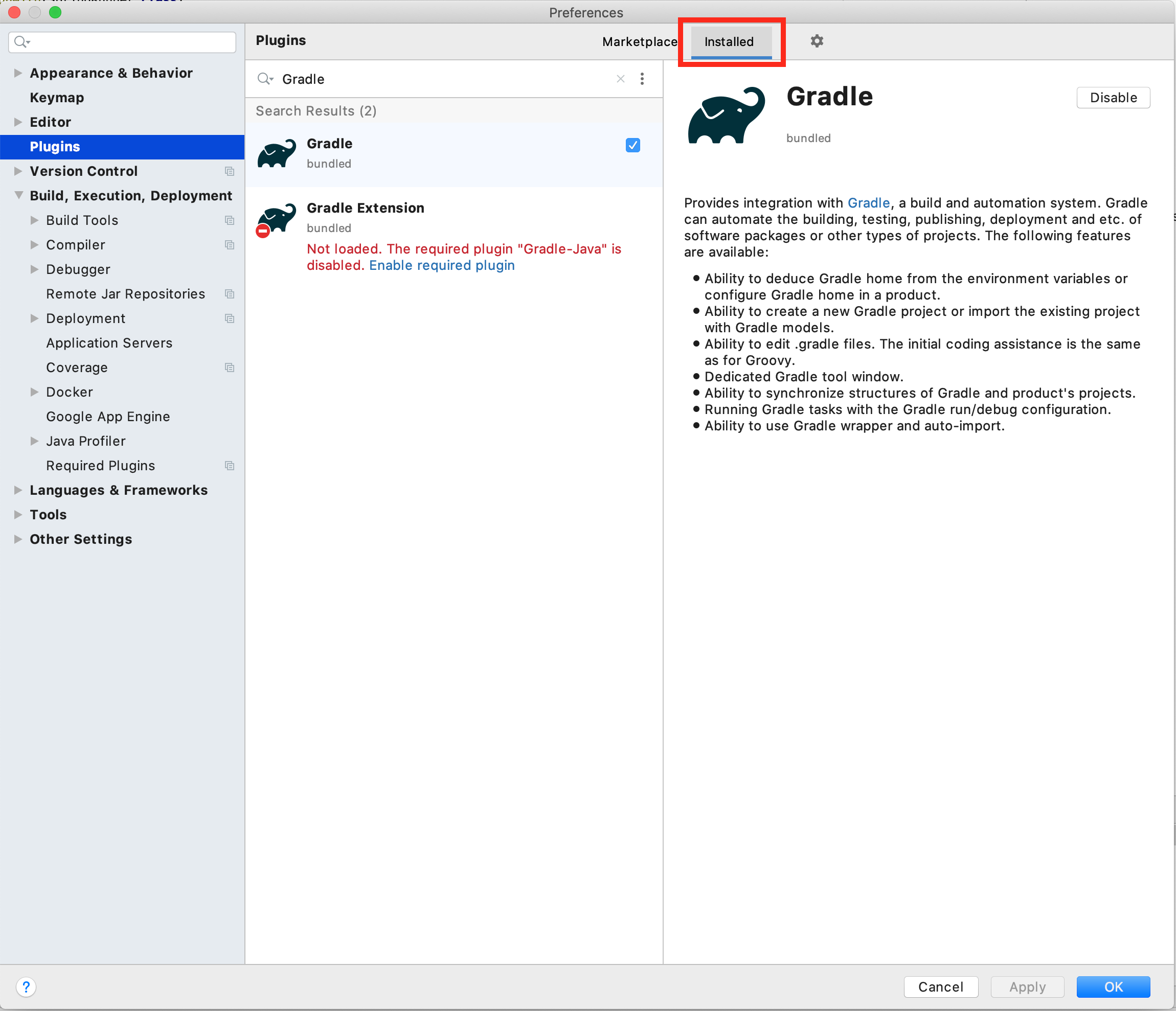
Task: Expand the Build Tools tree node
Action: [x=35, y=220]
